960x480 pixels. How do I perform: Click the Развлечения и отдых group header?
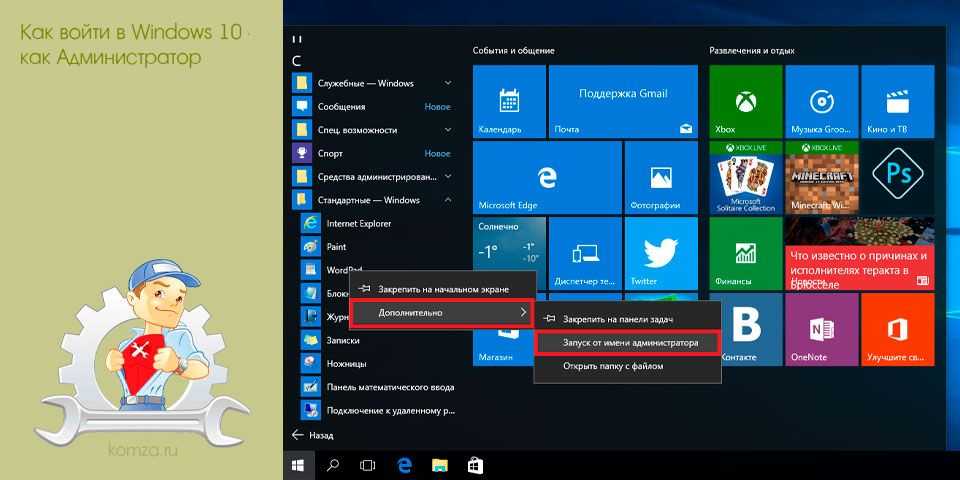[x=752, y=51]
